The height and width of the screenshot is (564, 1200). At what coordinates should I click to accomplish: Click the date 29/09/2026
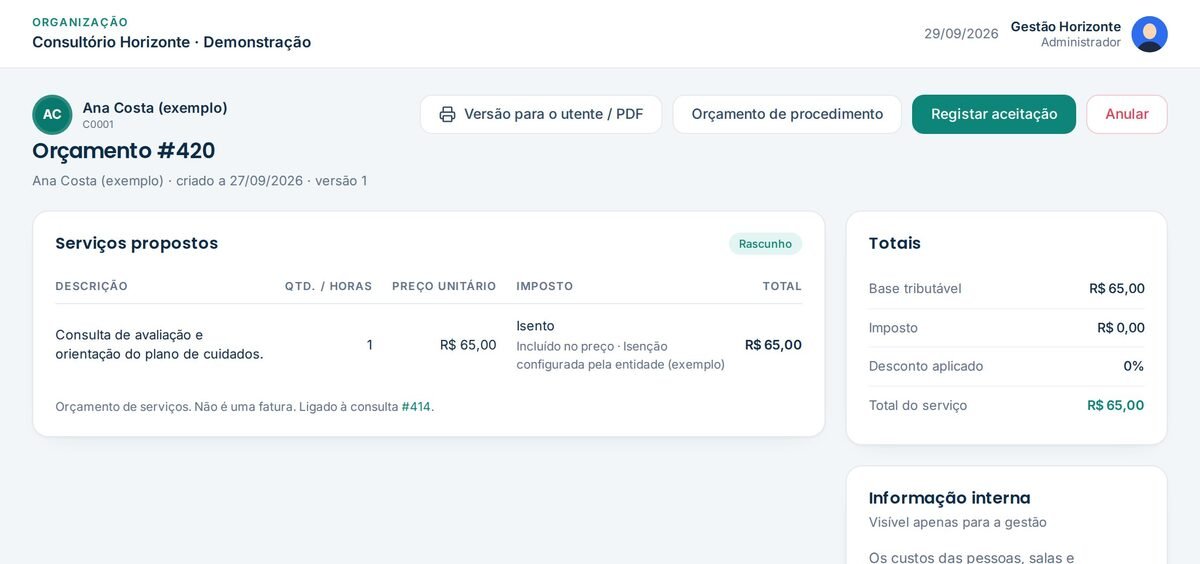click(961, 34)
